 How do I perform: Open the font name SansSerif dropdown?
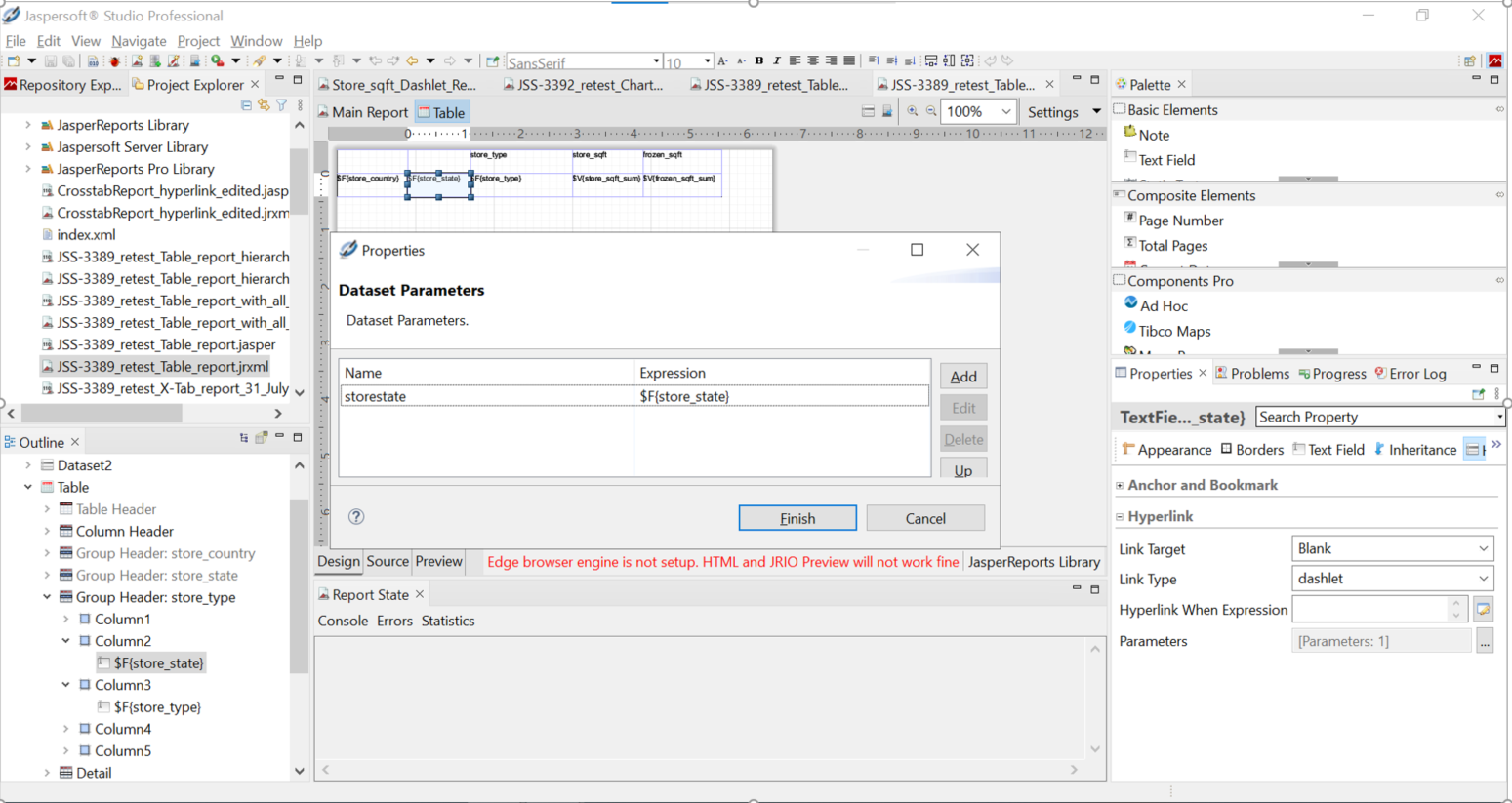[656, 61]
